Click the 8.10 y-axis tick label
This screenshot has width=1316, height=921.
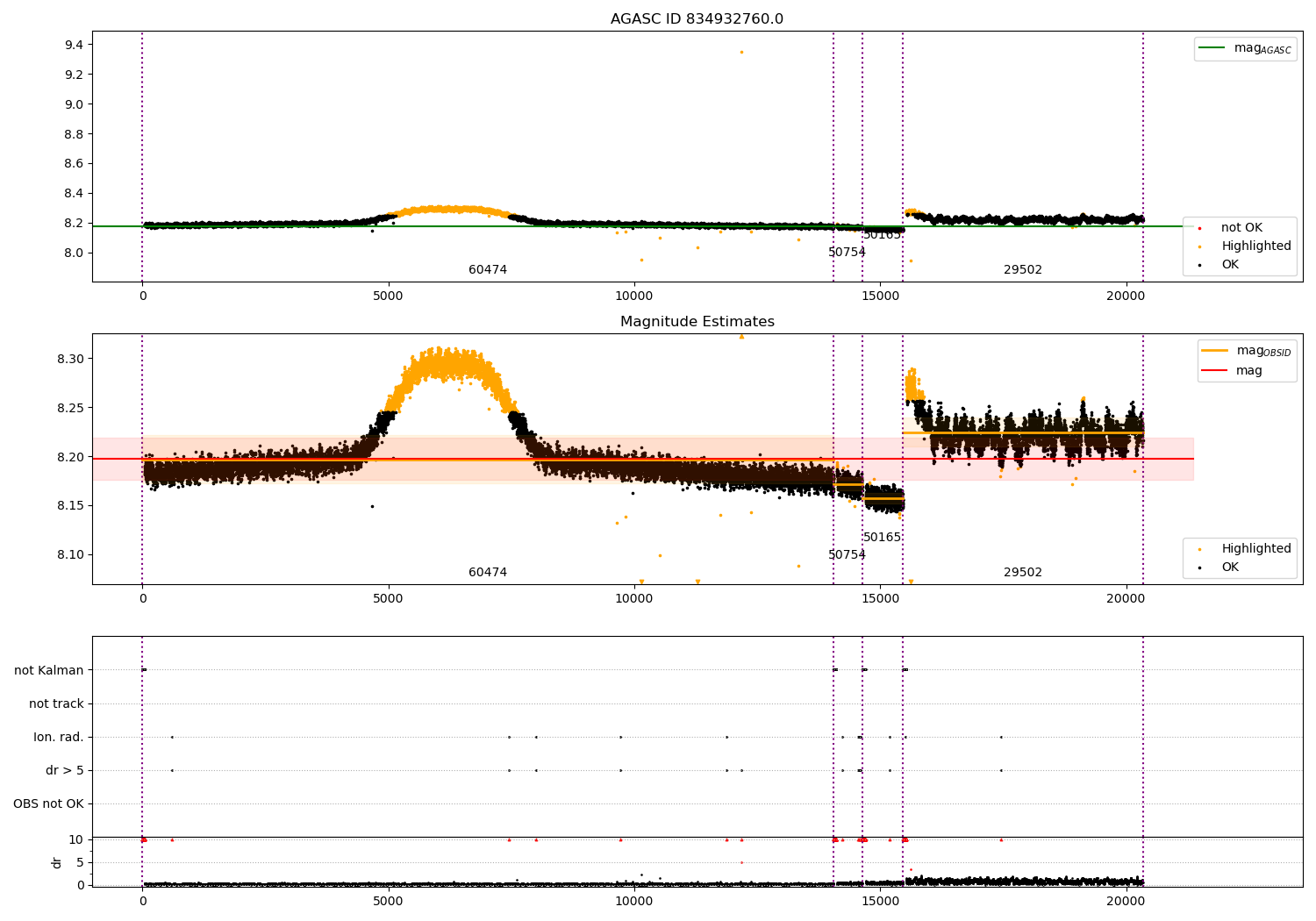tap(71, 554)
